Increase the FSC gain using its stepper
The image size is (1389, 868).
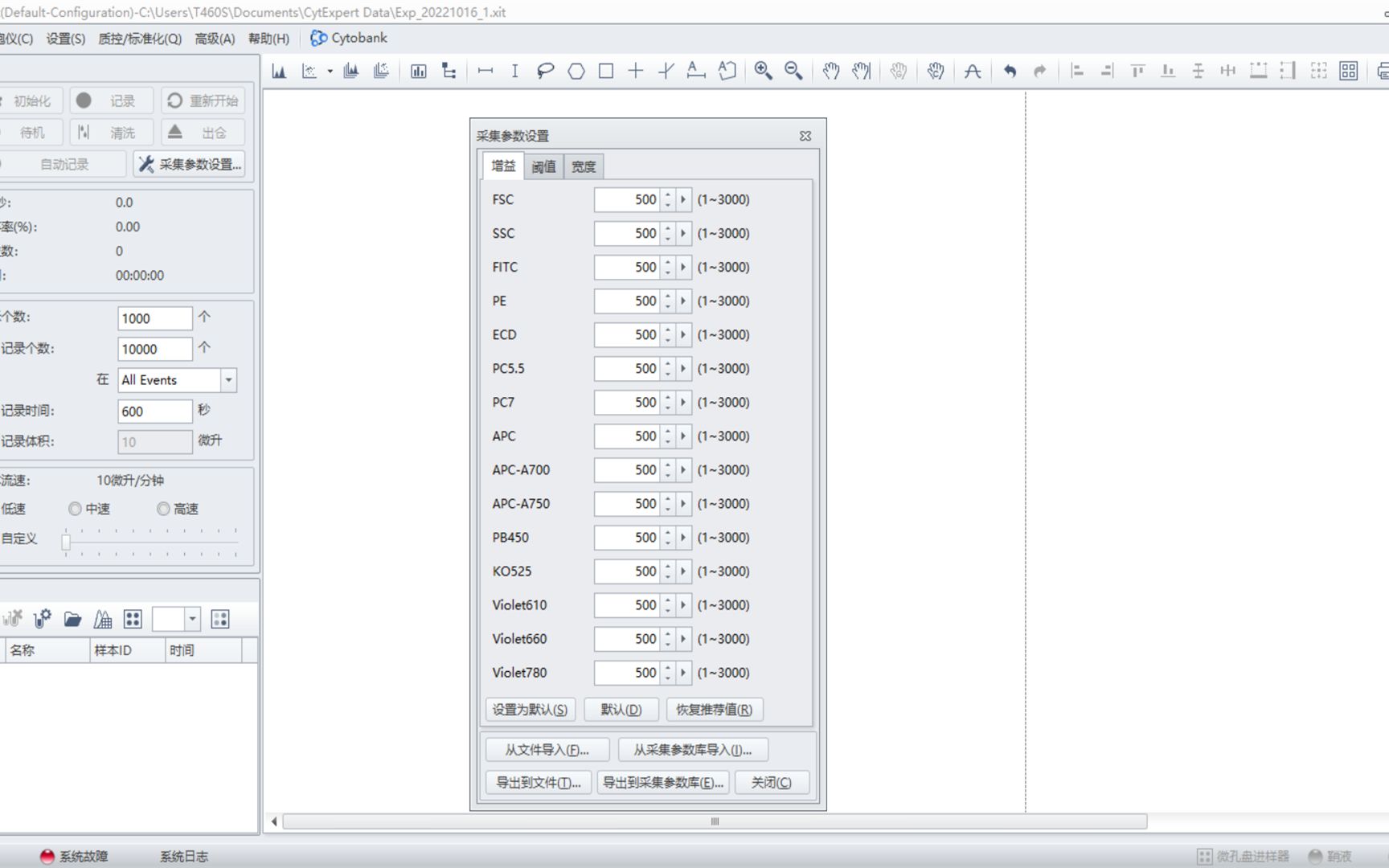click(667, 195)
